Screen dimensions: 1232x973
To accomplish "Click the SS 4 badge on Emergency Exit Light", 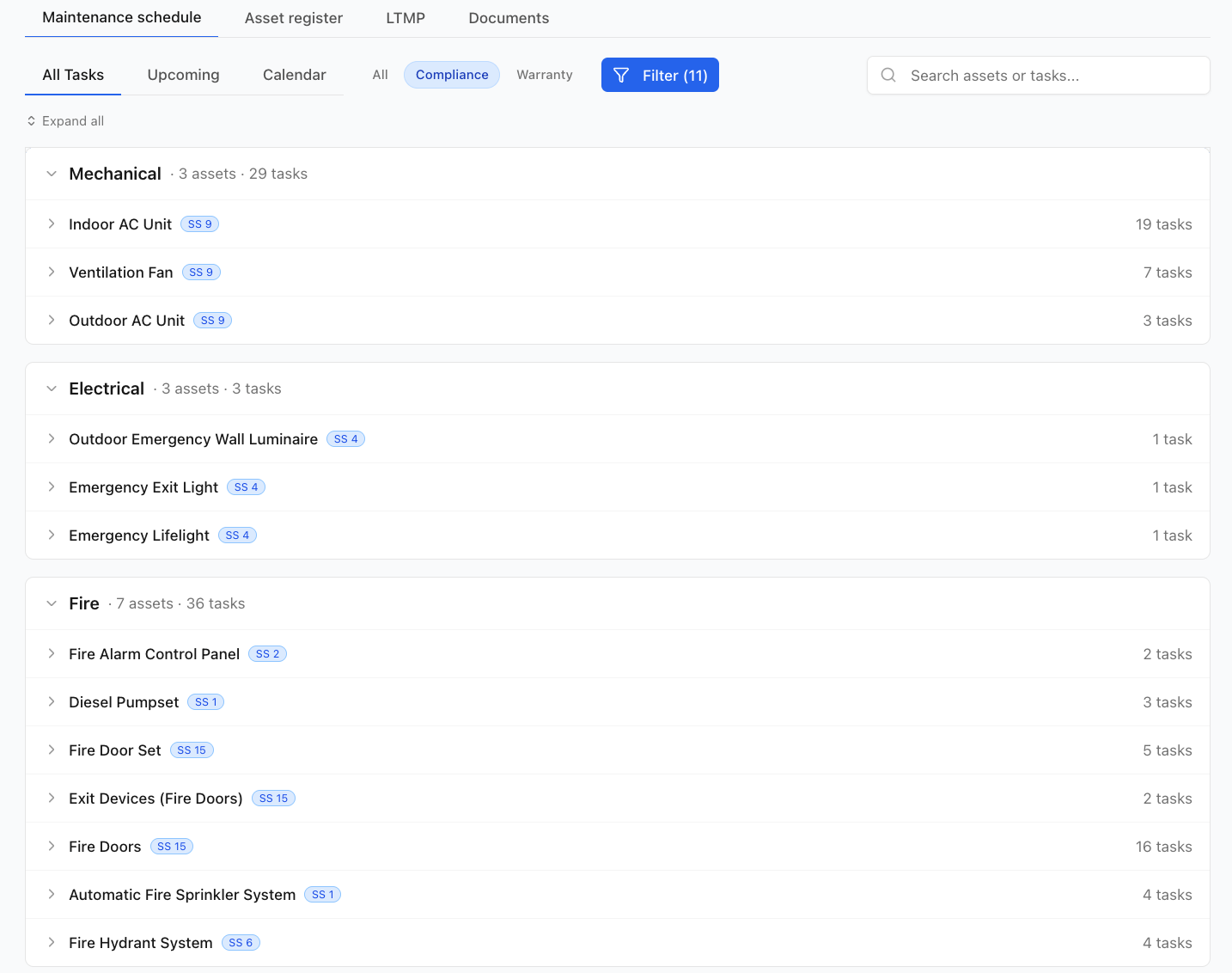I will pos(247,487).
